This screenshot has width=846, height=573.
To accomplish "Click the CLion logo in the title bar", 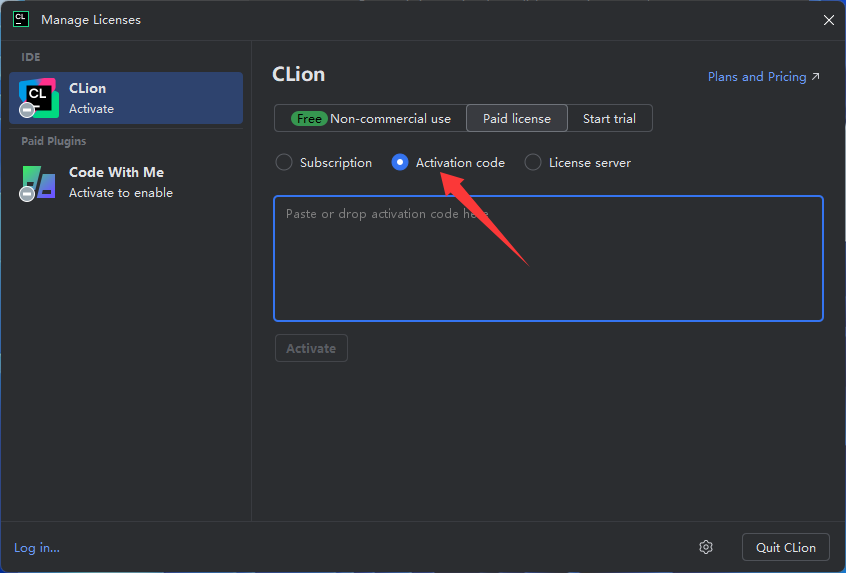I will pos(21,19).
